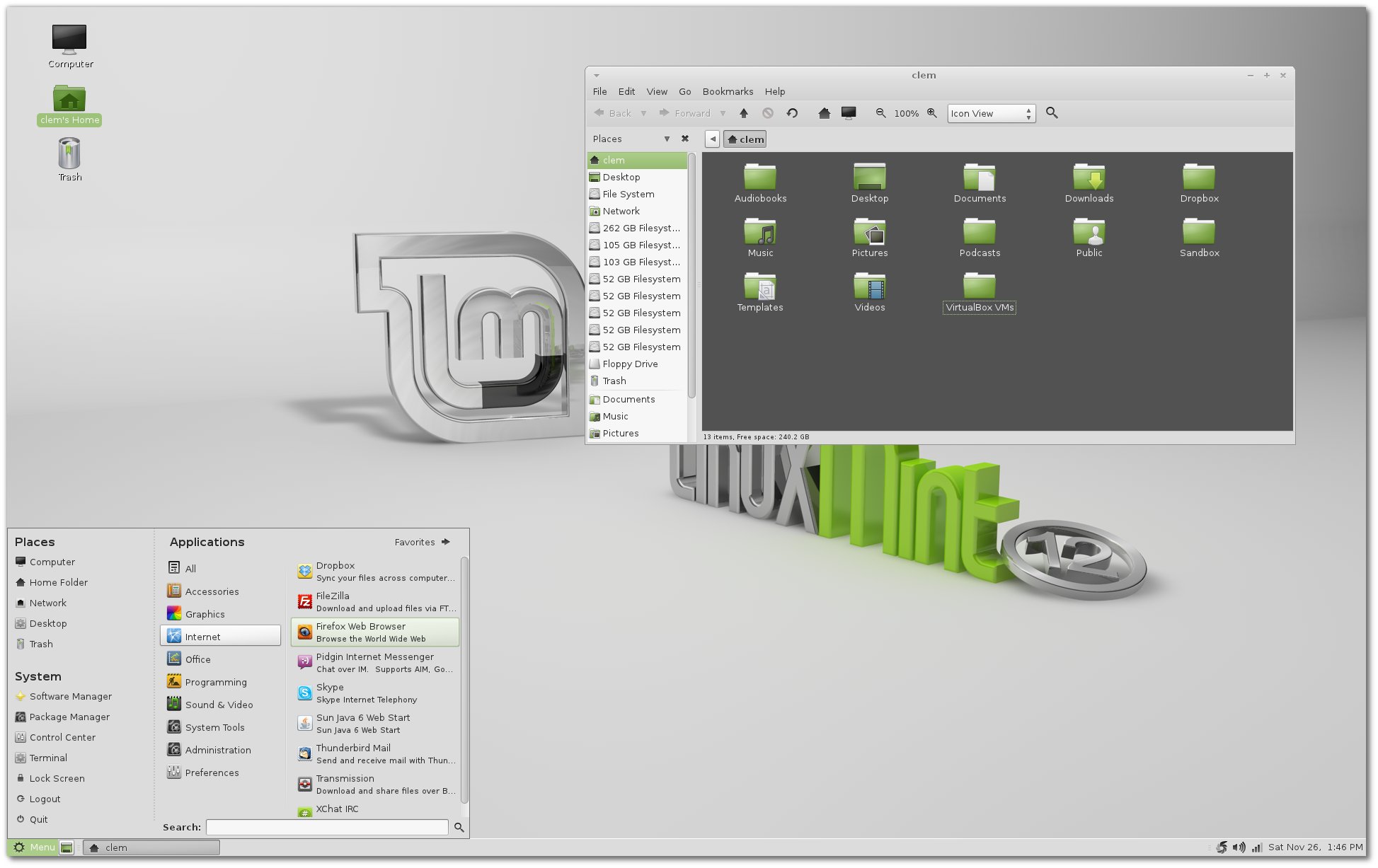The image size is (1378, 868).
Task: Open the Dropbox folder in clem
Action: point(1199,183)
